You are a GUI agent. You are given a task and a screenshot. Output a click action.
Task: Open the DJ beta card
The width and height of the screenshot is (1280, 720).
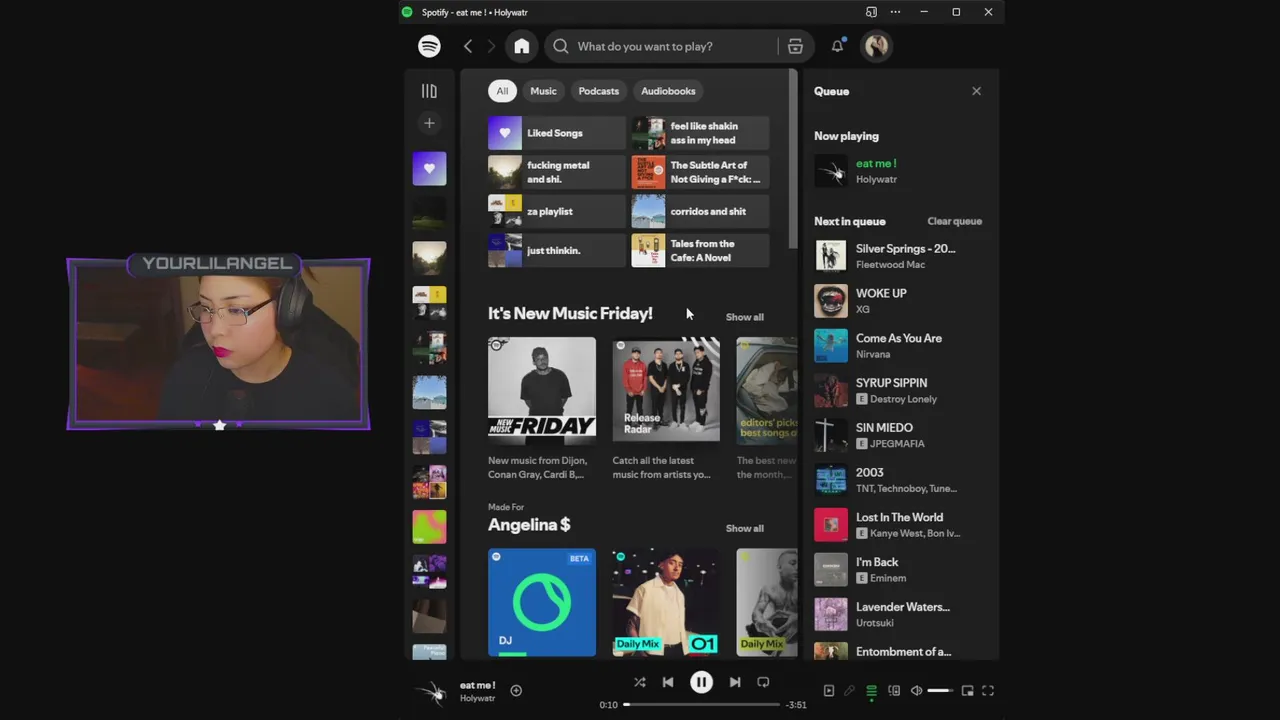[x=542, y=602]
